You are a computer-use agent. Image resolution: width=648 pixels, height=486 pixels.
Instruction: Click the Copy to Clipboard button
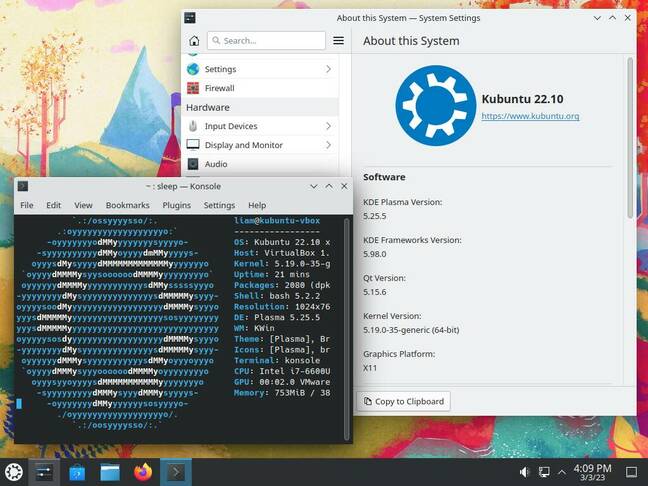click(403, 401)
